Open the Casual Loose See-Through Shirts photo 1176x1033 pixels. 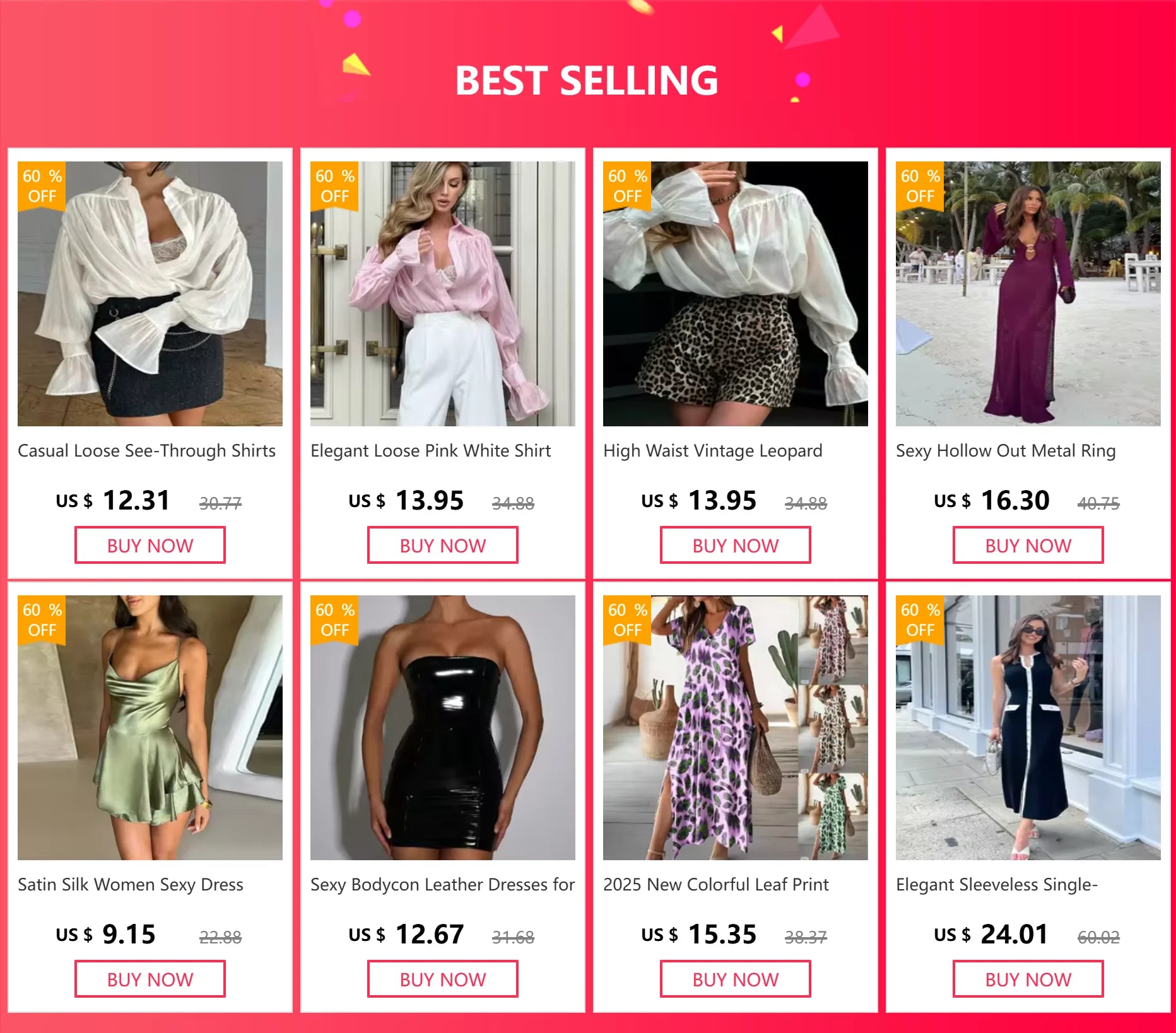pyautogui.click(x=150, y=294)
